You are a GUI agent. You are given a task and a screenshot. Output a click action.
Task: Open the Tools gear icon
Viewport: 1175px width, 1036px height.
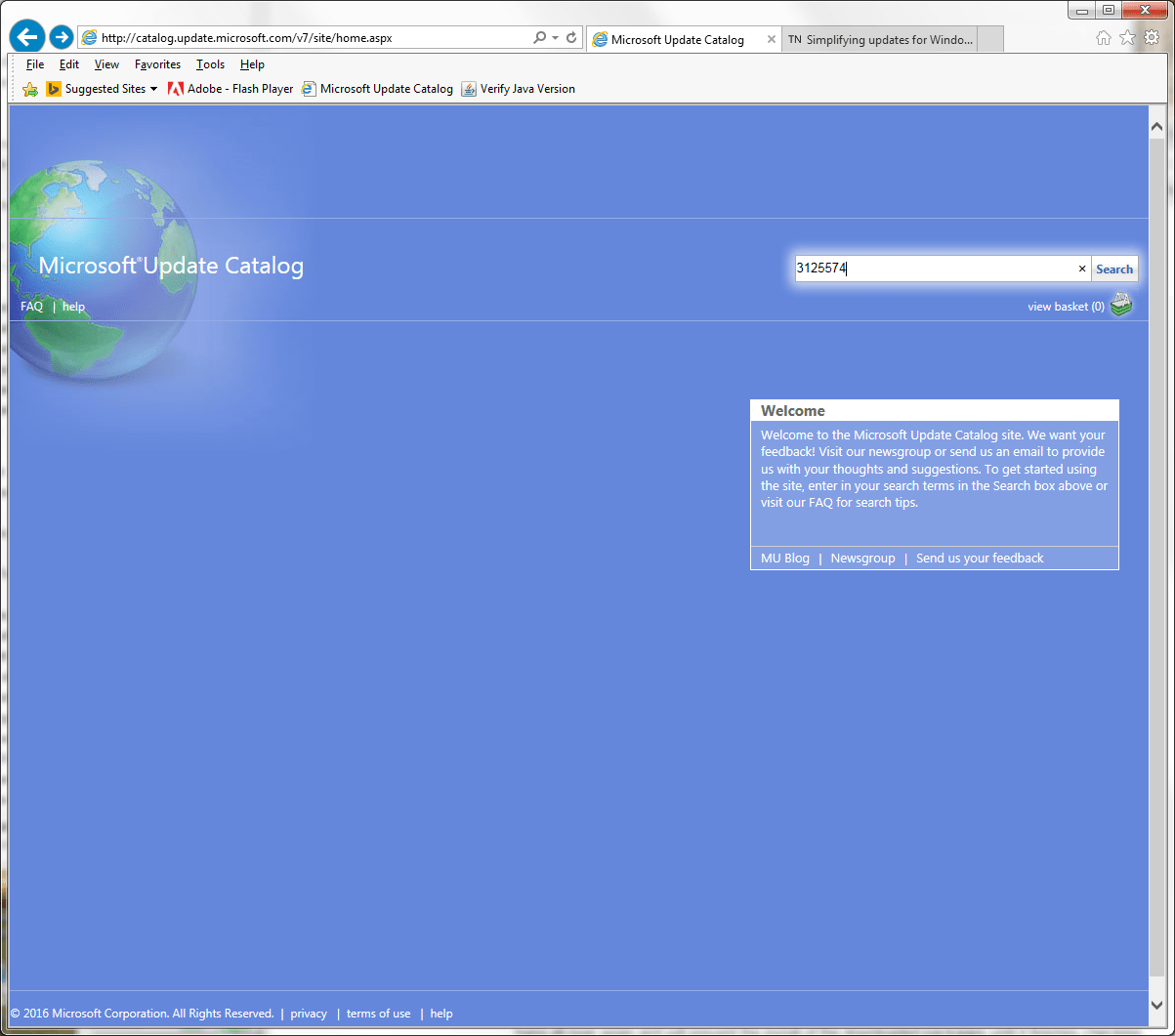pyautogui.click(x=1152, y=37)
